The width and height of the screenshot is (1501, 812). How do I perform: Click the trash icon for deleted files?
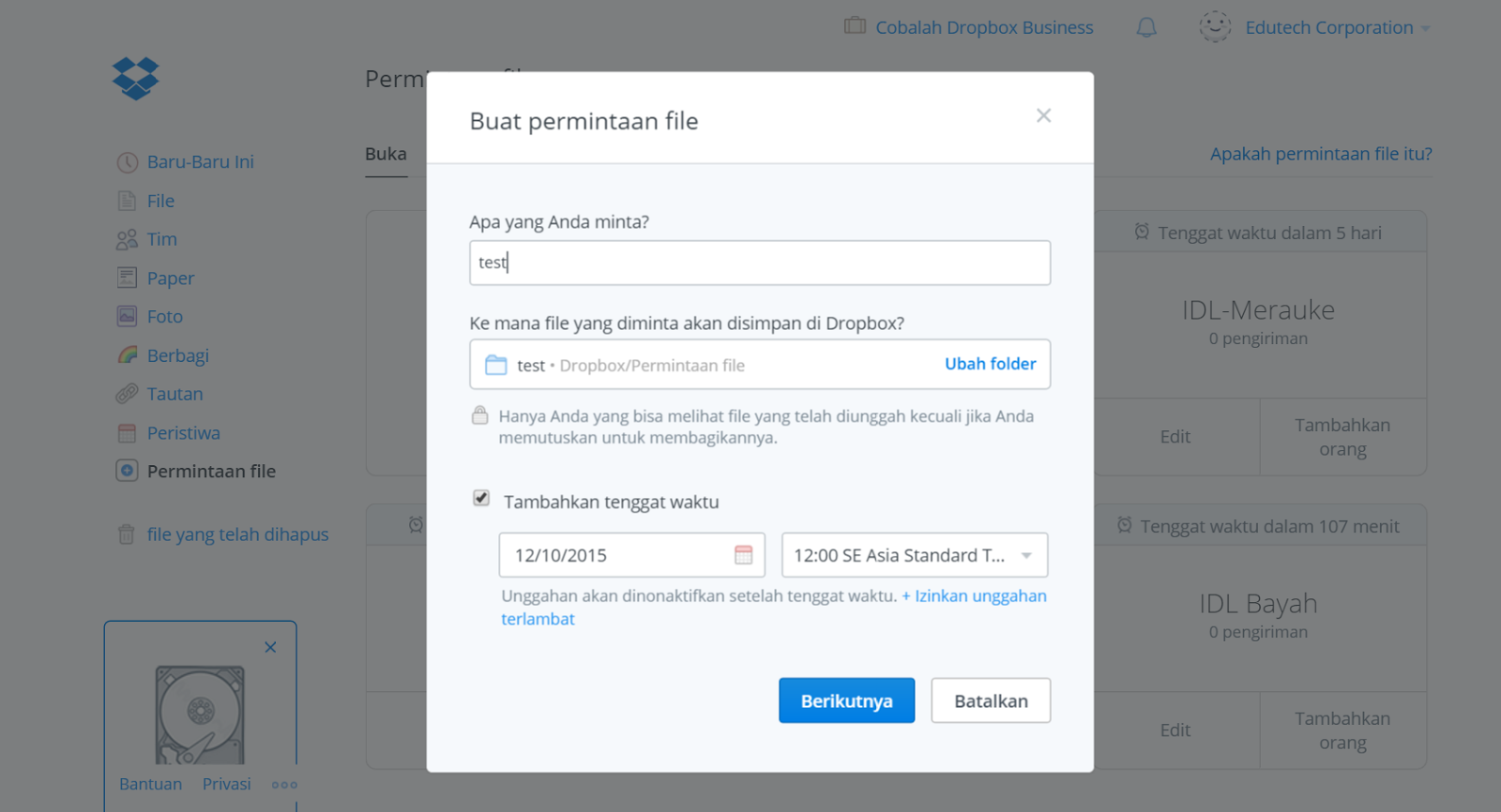tap(127, 534)
